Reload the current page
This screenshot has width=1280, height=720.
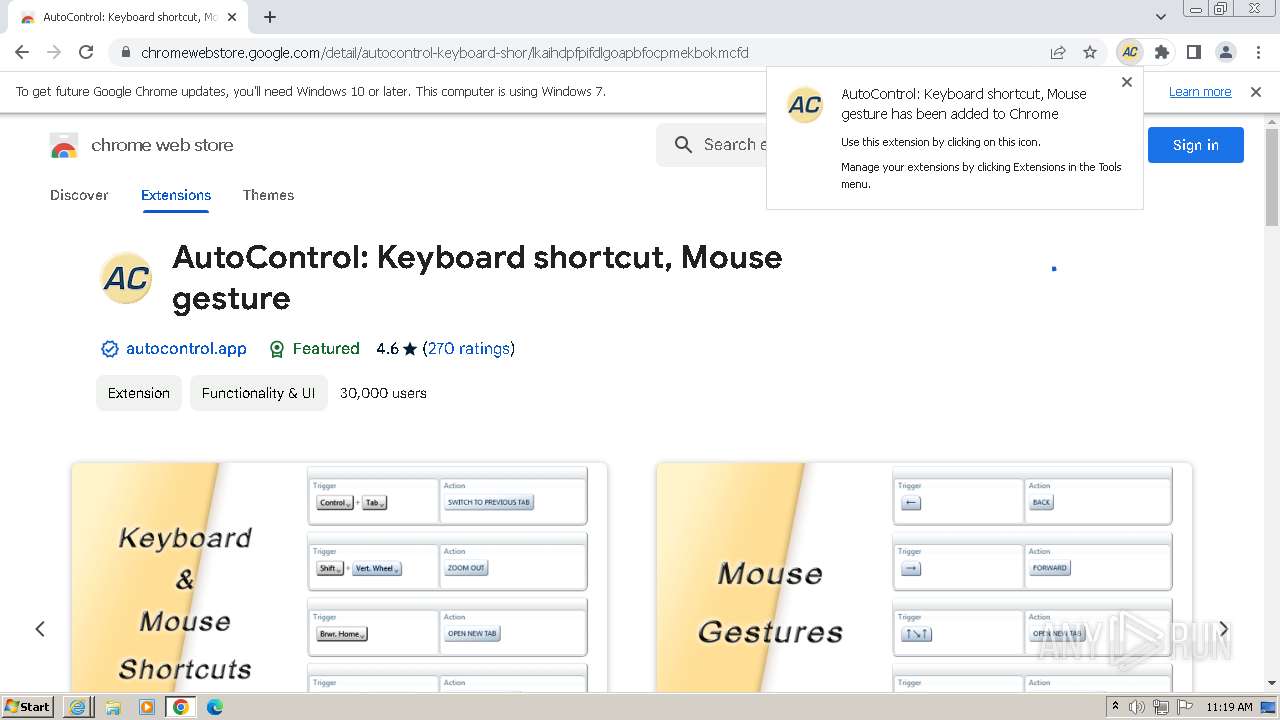tap(86, 52)
